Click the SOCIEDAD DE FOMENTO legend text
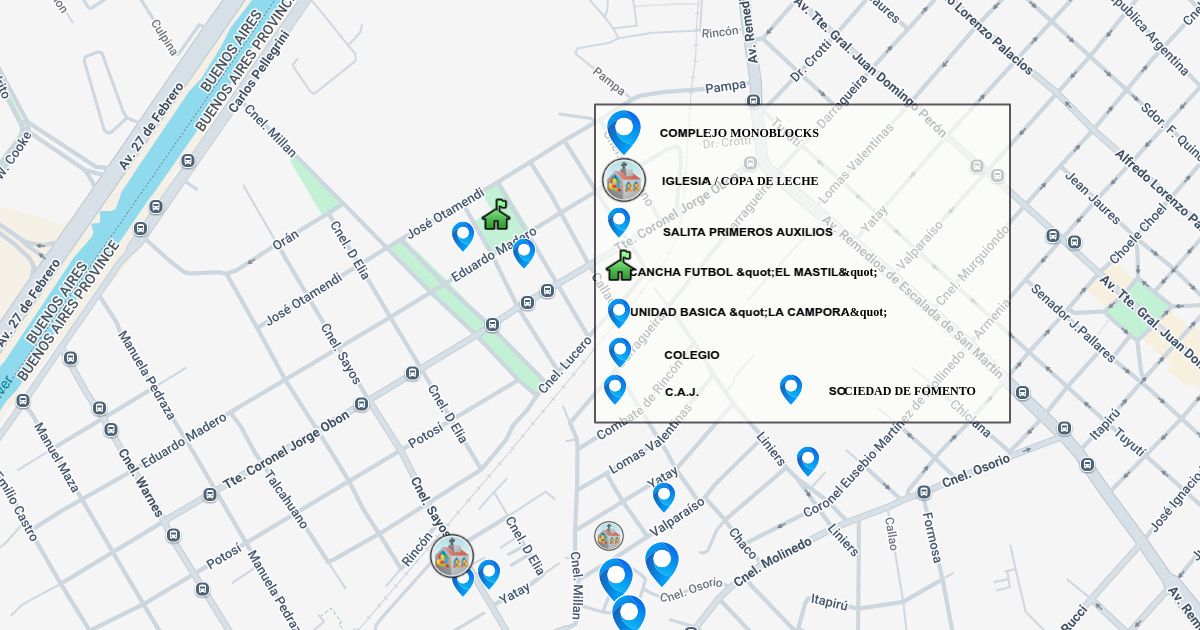The width and height of the screenshot is (1200, 630). (x=901, y=391)
